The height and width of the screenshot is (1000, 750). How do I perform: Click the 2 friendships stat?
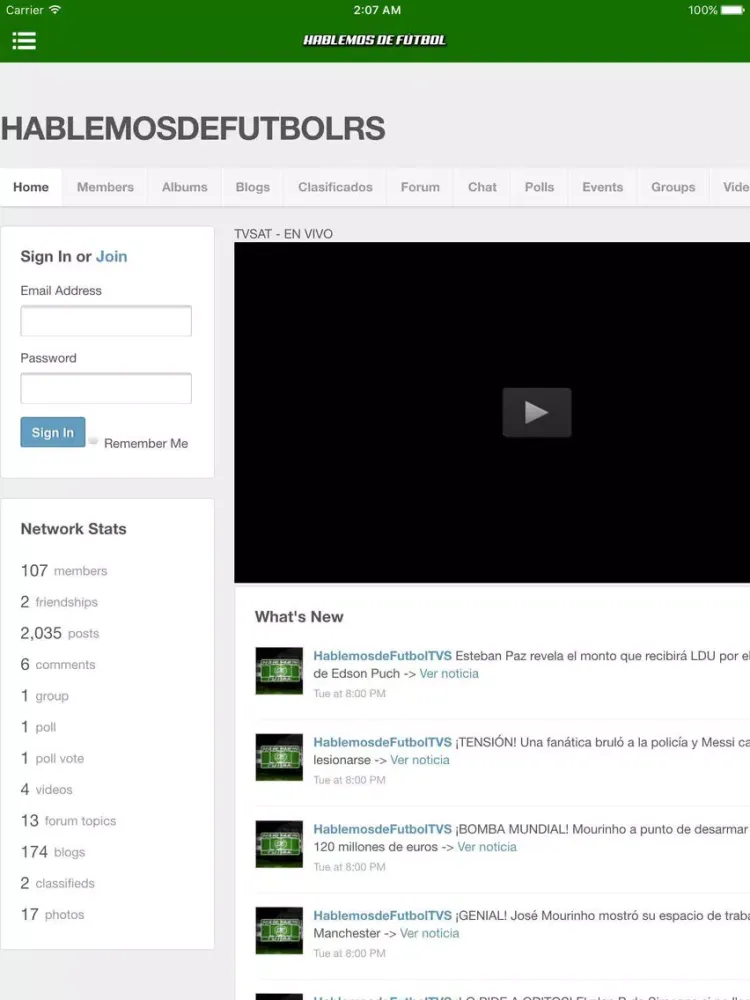59,601
